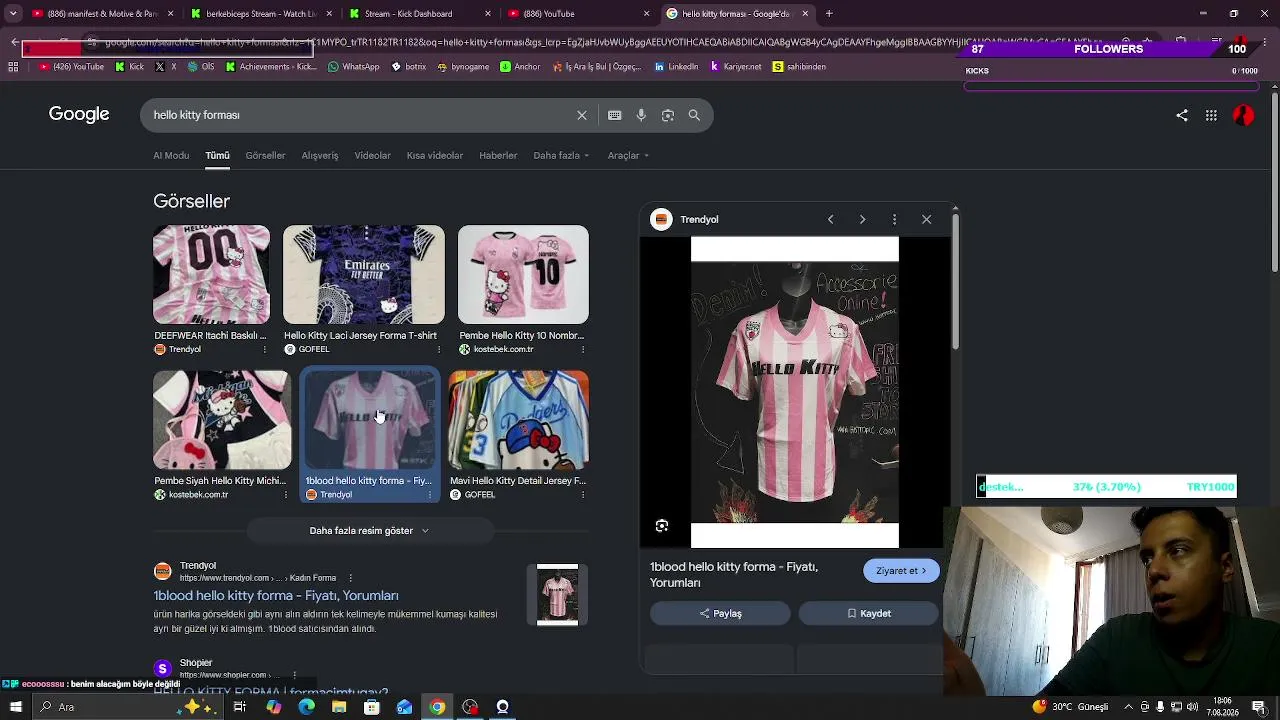Open options for Mavi Hello Kitty result
1280x720 pixels.
click(x=583, y=494)
